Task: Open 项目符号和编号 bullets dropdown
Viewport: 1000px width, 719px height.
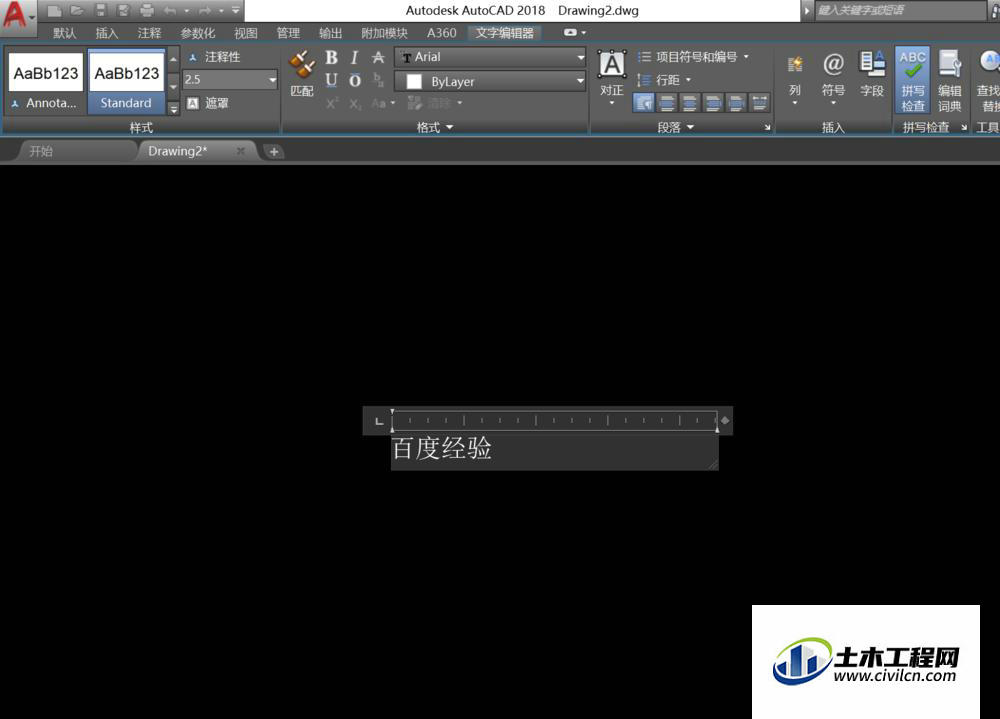Action: [x=694, y=57]
